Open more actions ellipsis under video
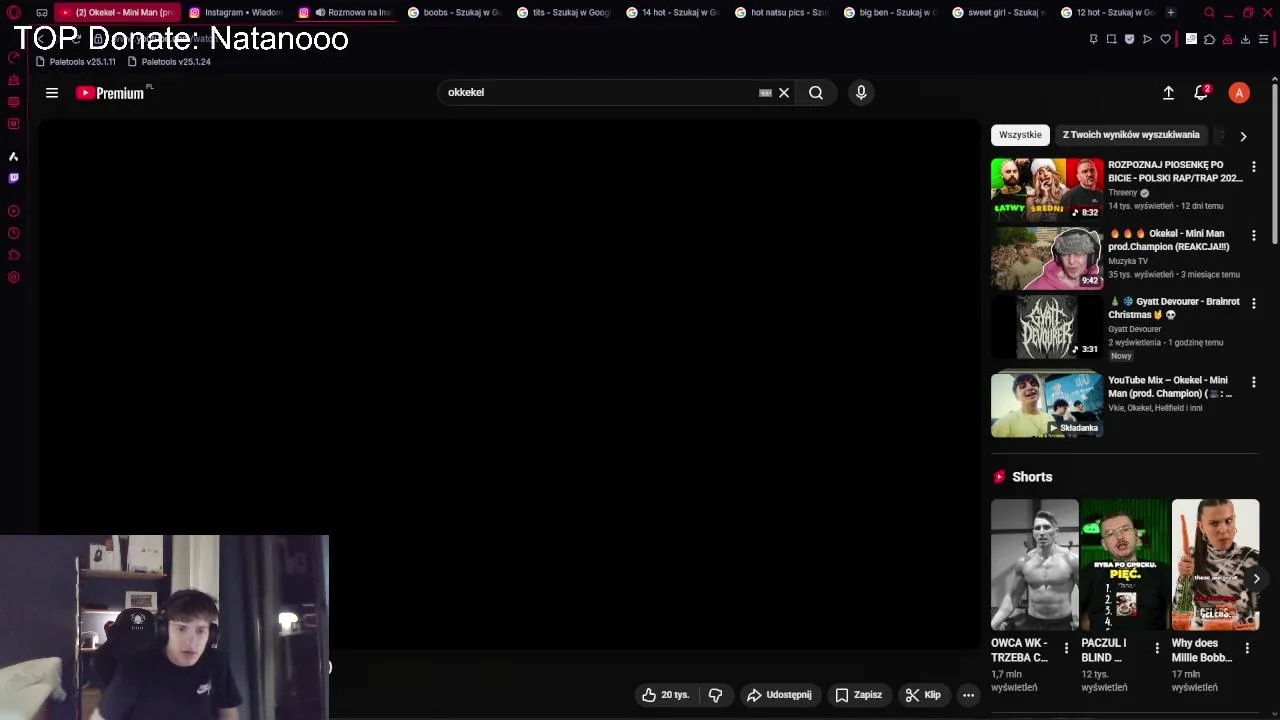1280x720 pixels. [x=968, y=695]
